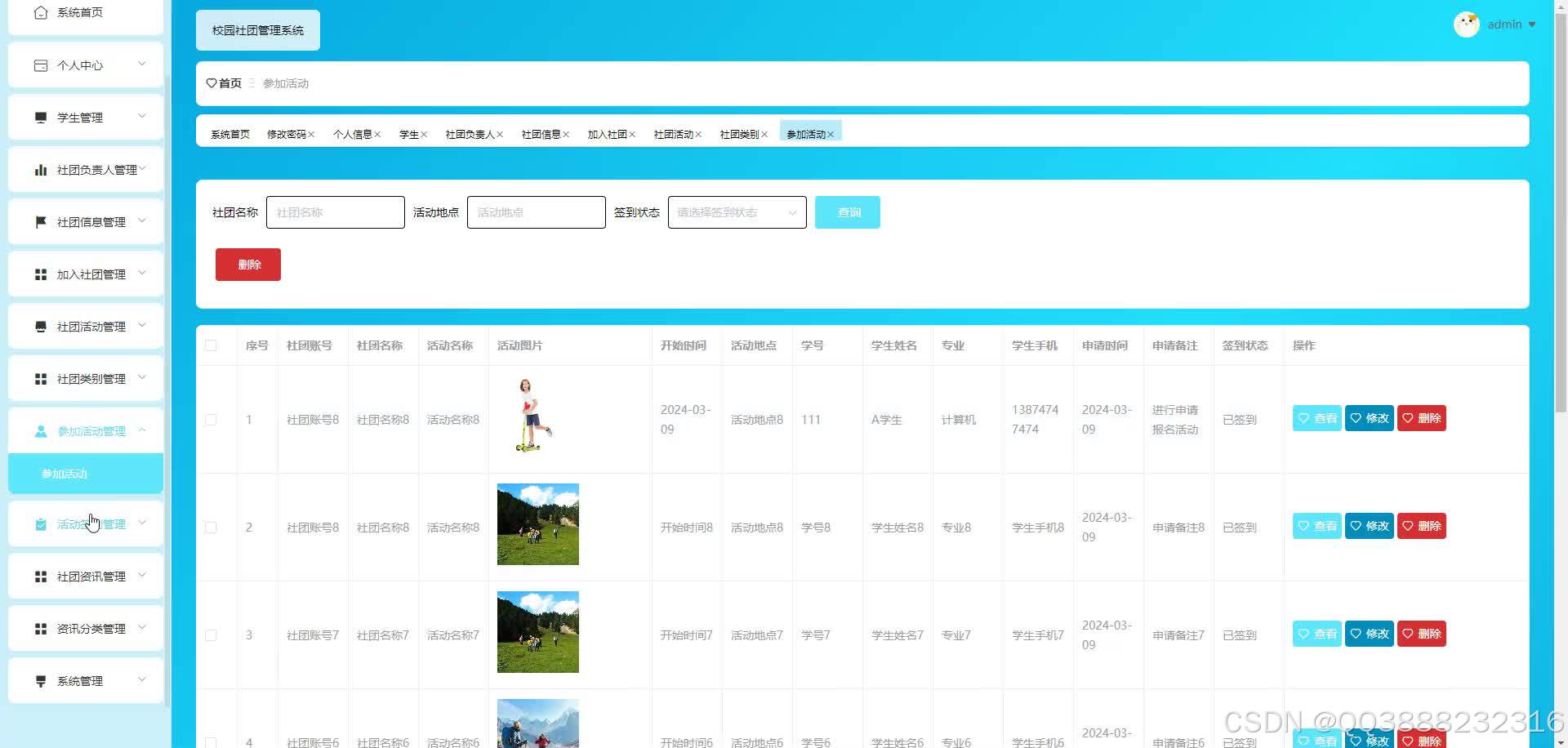Click the 查询 search button

848,212
